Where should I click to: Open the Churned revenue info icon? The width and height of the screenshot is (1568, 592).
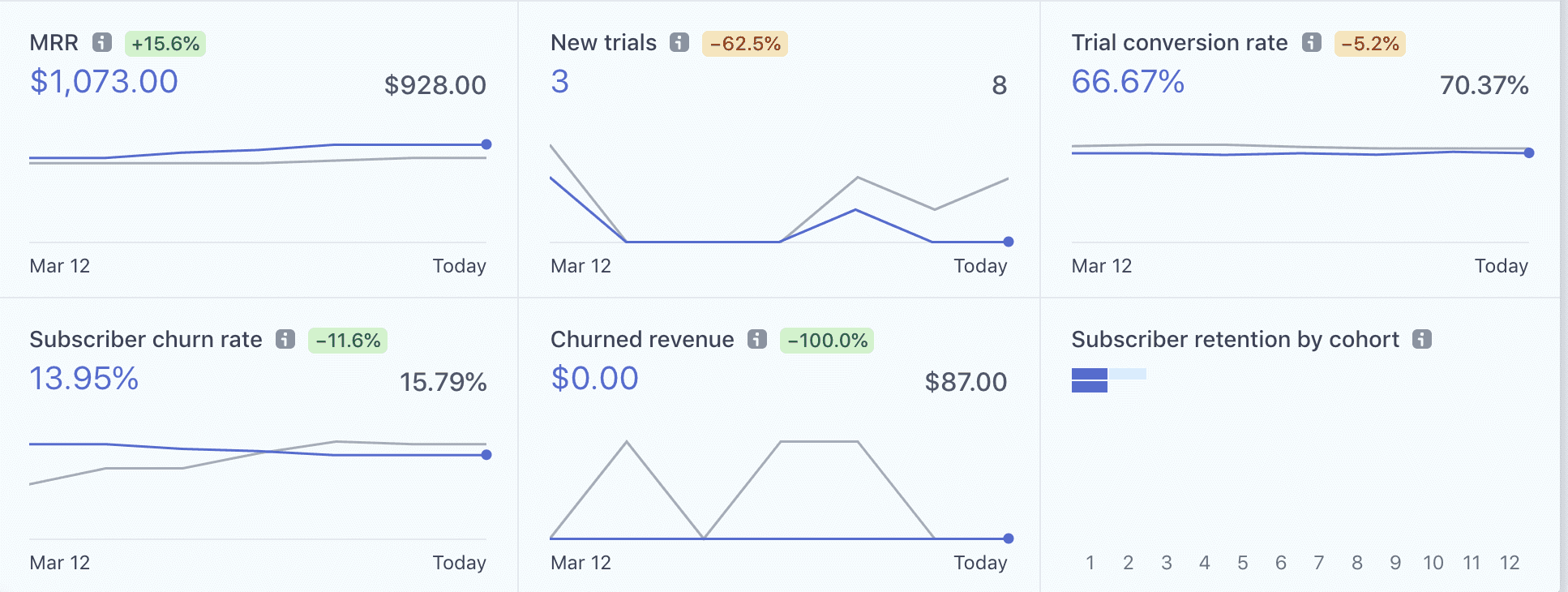point(757,340)
